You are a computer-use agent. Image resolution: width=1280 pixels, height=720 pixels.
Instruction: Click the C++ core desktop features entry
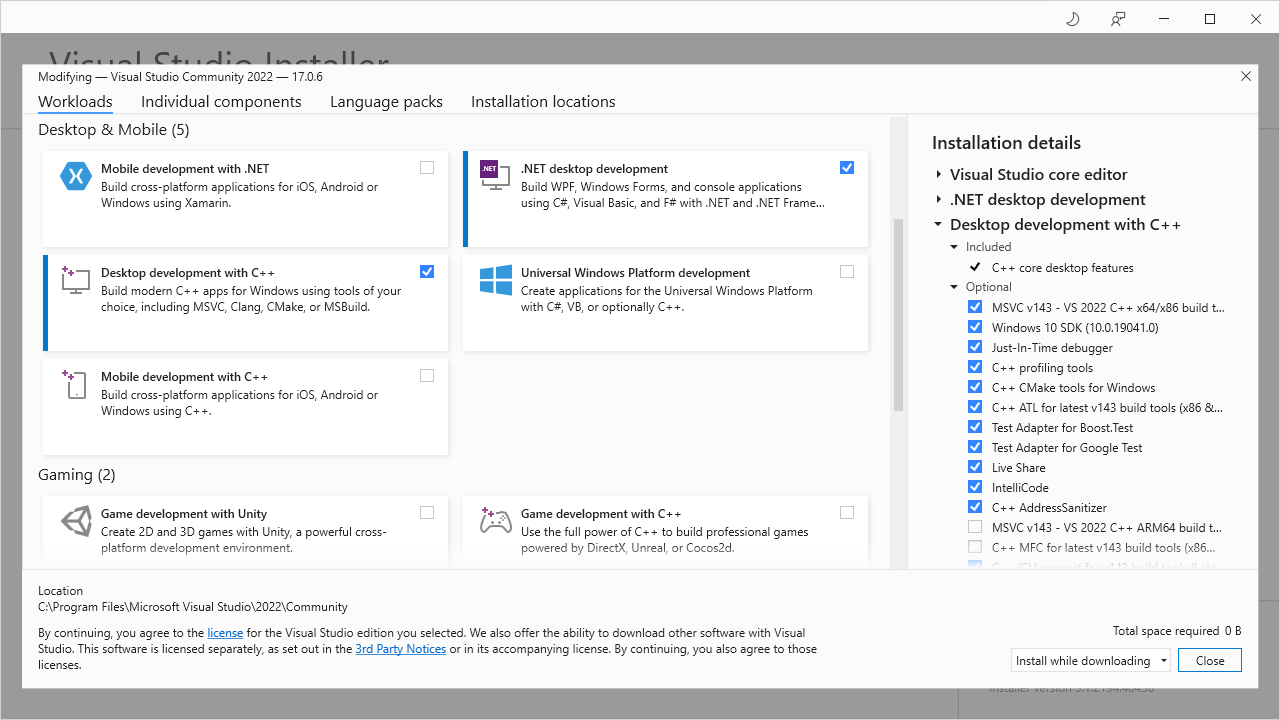coord(1063,268)
